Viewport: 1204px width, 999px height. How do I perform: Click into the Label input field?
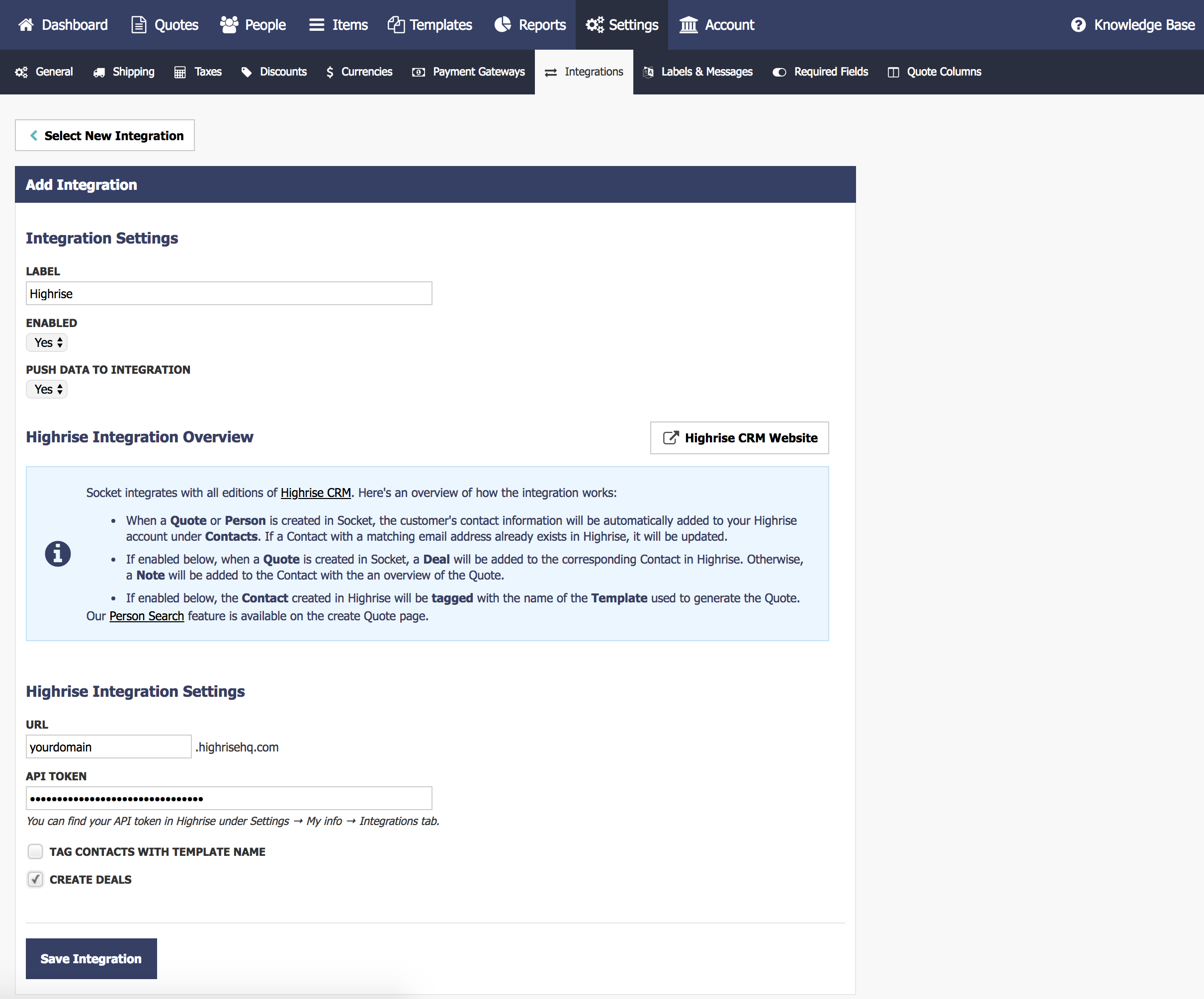coord(229,293)
